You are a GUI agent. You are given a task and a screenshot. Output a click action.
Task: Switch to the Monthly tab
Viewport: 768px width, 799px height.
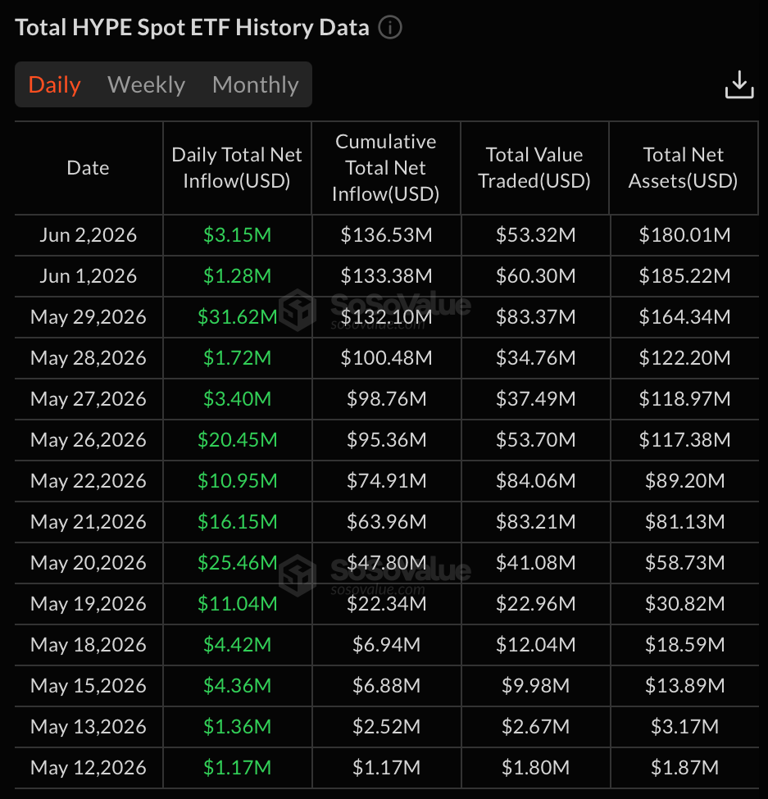coord(255,85)
